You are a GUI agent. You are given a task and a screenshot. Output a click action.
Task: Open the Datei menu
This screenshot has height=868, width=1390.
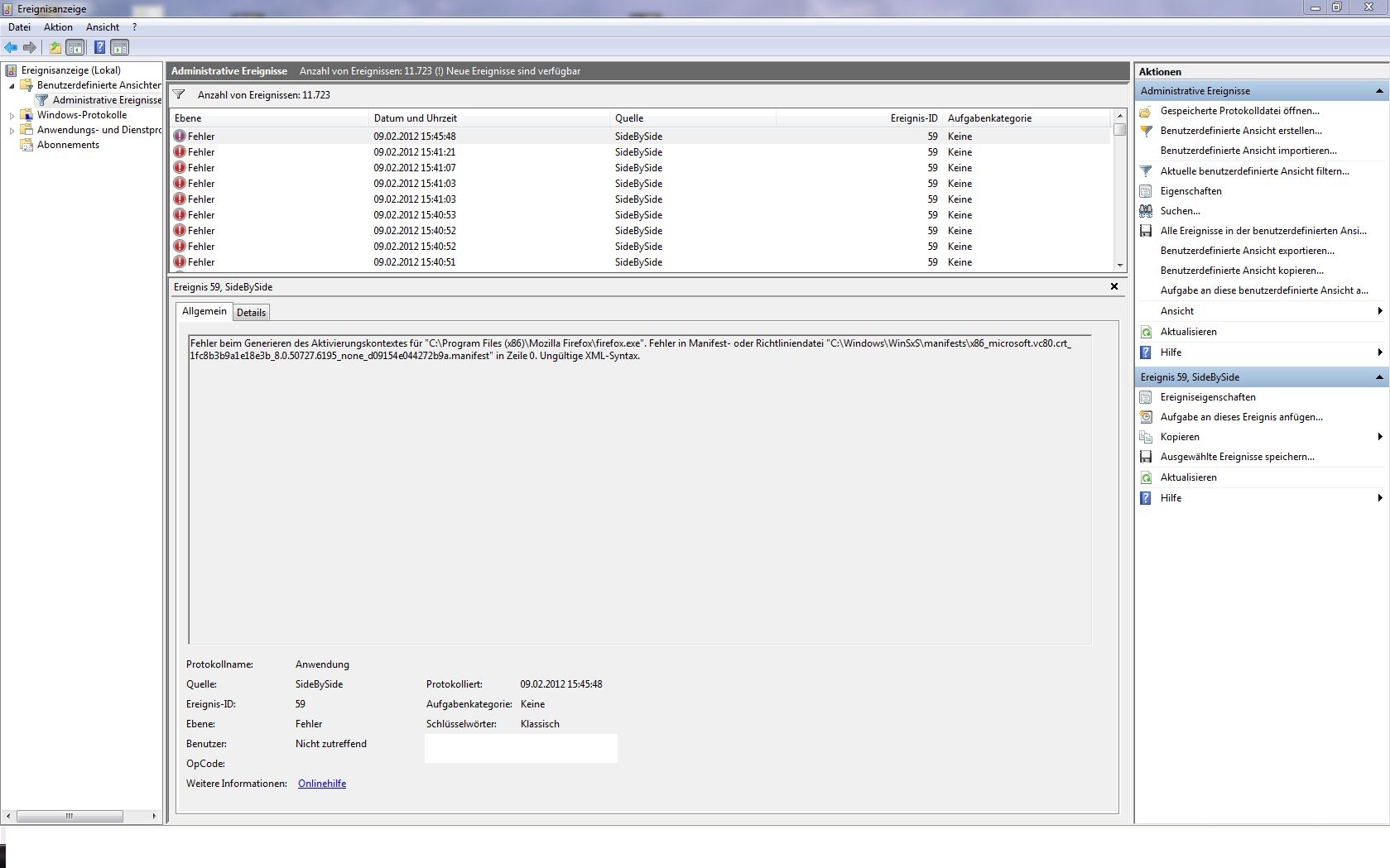(x=19, y=27)
